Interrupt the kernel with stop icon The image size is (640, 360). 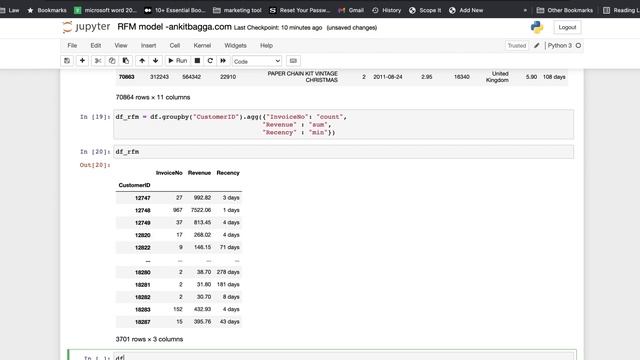click(197, 61)
